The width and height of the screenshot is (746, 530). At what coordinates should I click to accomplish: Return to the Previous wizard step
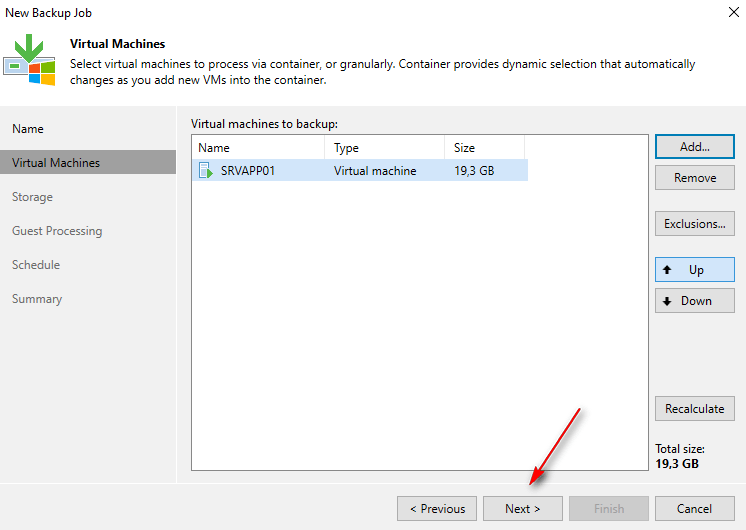(x=437, y=509)
